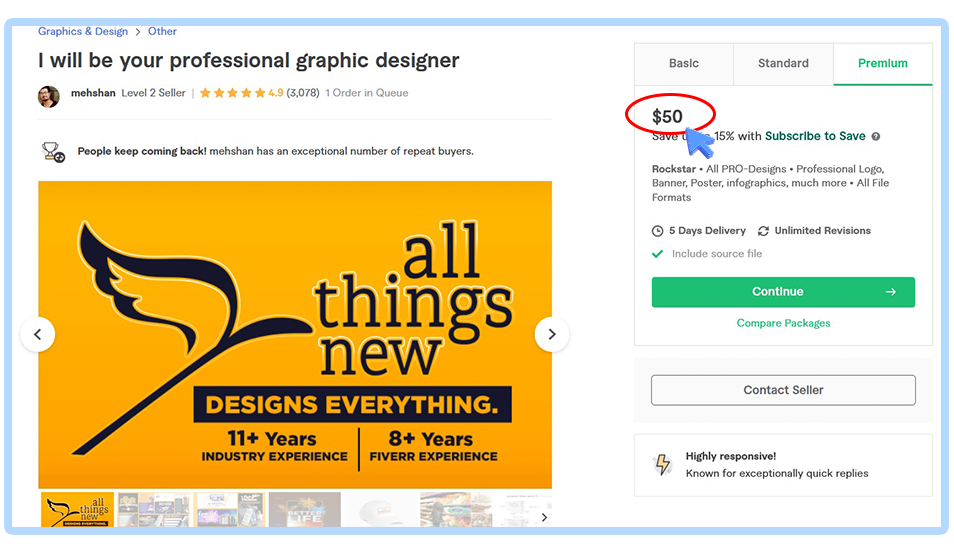The image size is (954, 549).
Task: Click mehshan's seller avatar
Action: (x=49, y=94)
